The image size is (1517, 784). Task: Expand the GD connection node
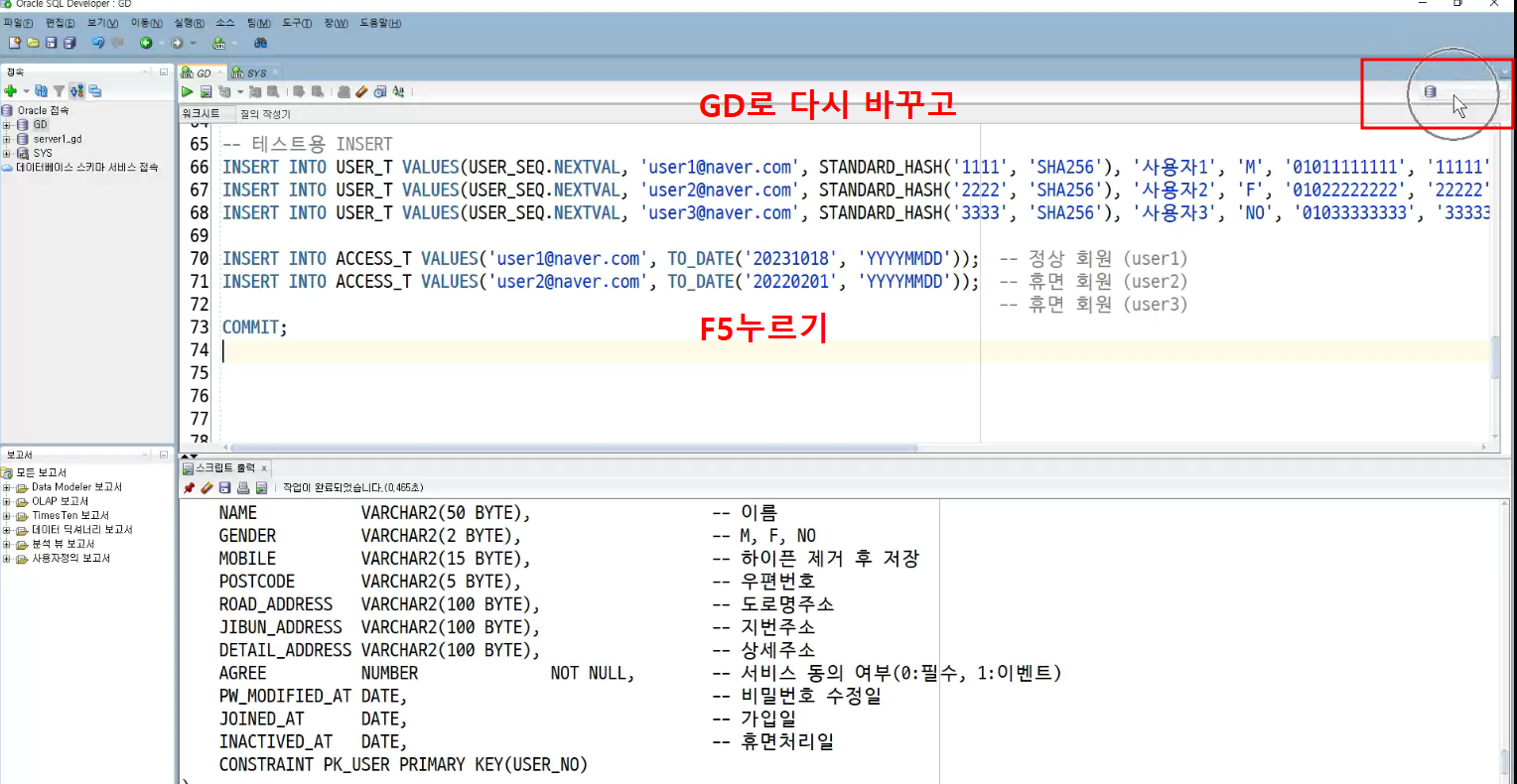click(7, 125)
